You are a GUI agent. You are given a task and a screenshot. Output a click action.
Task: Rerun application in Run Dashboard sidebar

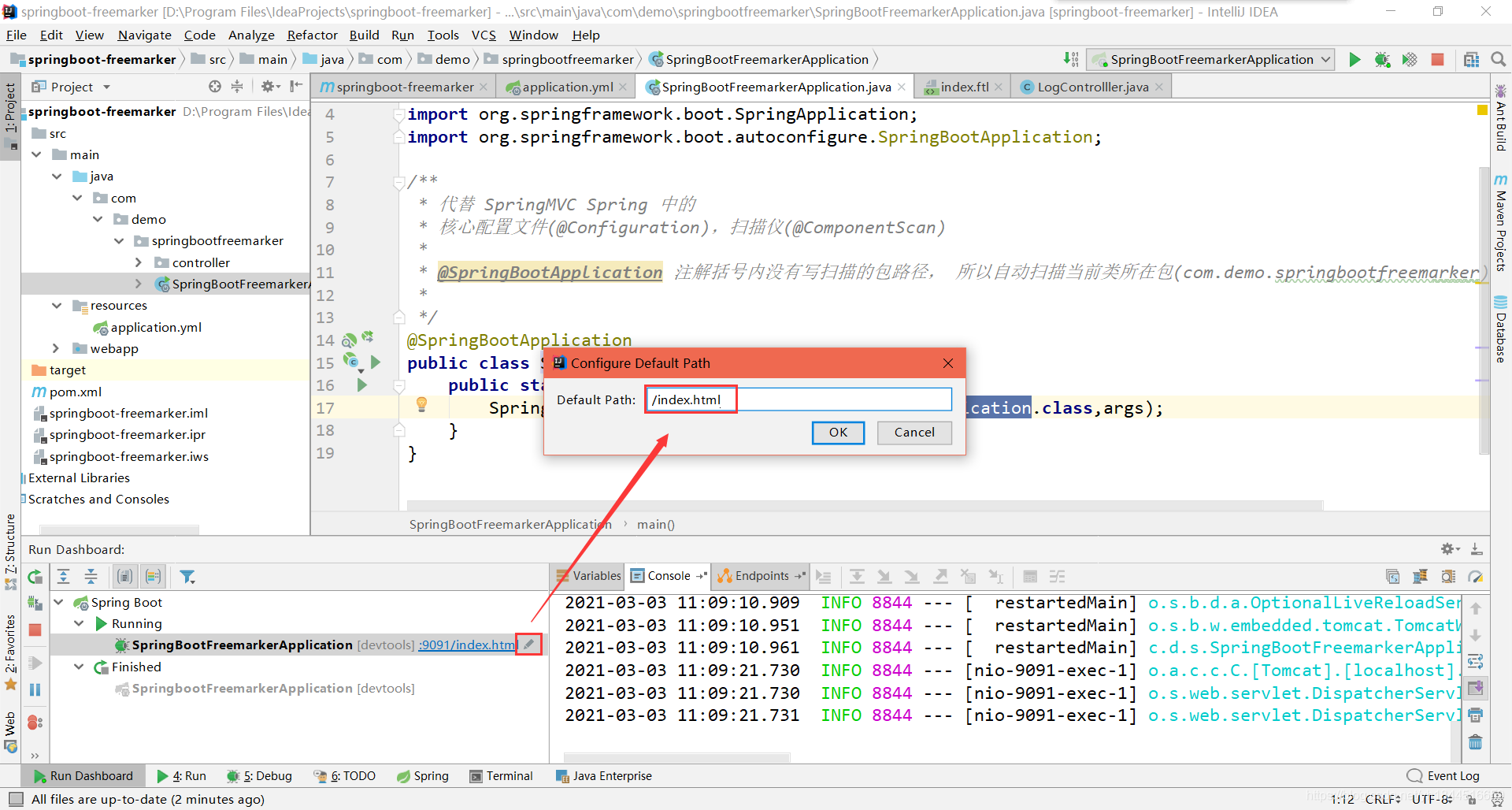[35, 577]
